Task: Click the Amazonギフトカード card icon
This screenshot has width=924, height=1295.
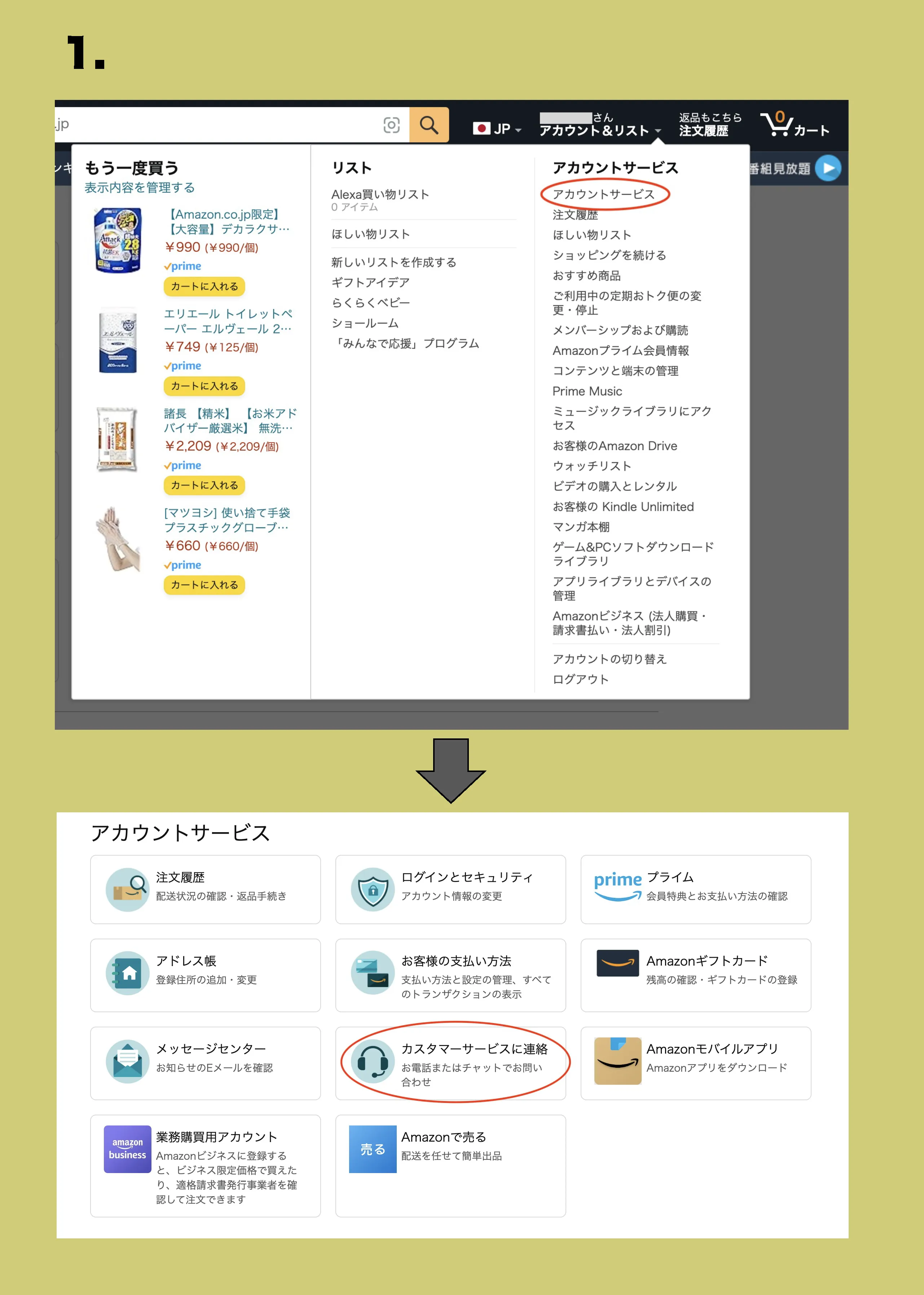Action: (618, 963)
